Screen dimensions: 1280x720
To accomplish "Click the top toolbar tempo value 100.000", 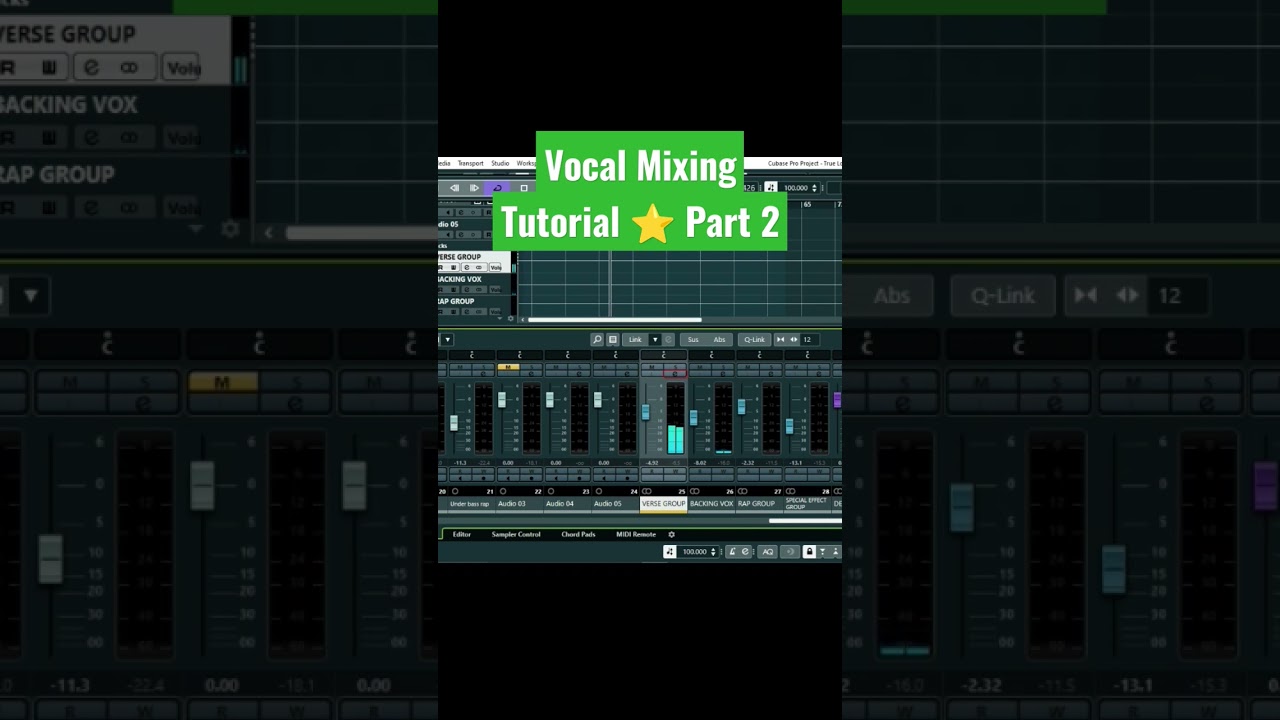I will tap(796, 188).
